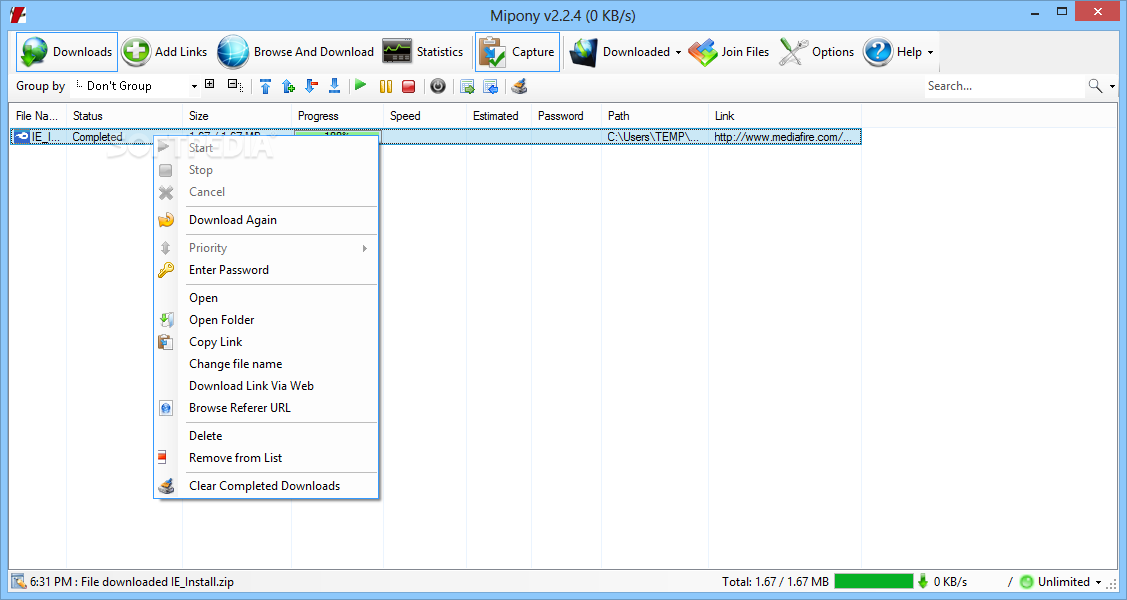Open the Downloads view
Screen dimensions: 1127x600
[67, 52]
